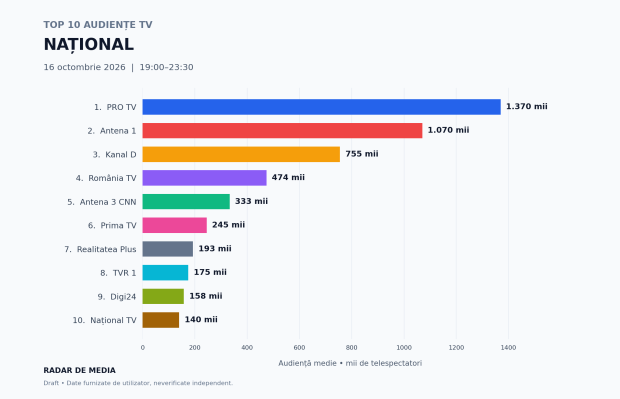Image resolution: width=620 pixels, height=399 pixels.
Task: Click the x-axis tick label '800'
Action: 352,348
